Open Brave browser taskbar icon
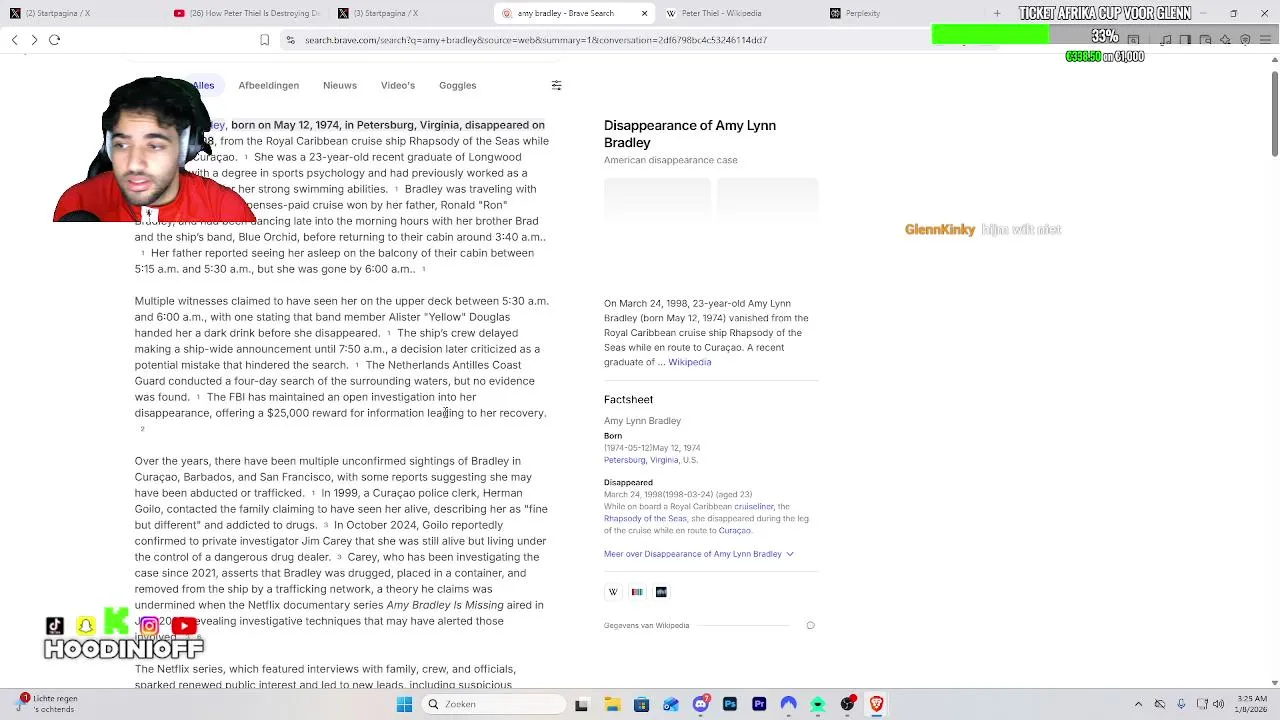Screen dimensions: 1280x720 [877, 704]
